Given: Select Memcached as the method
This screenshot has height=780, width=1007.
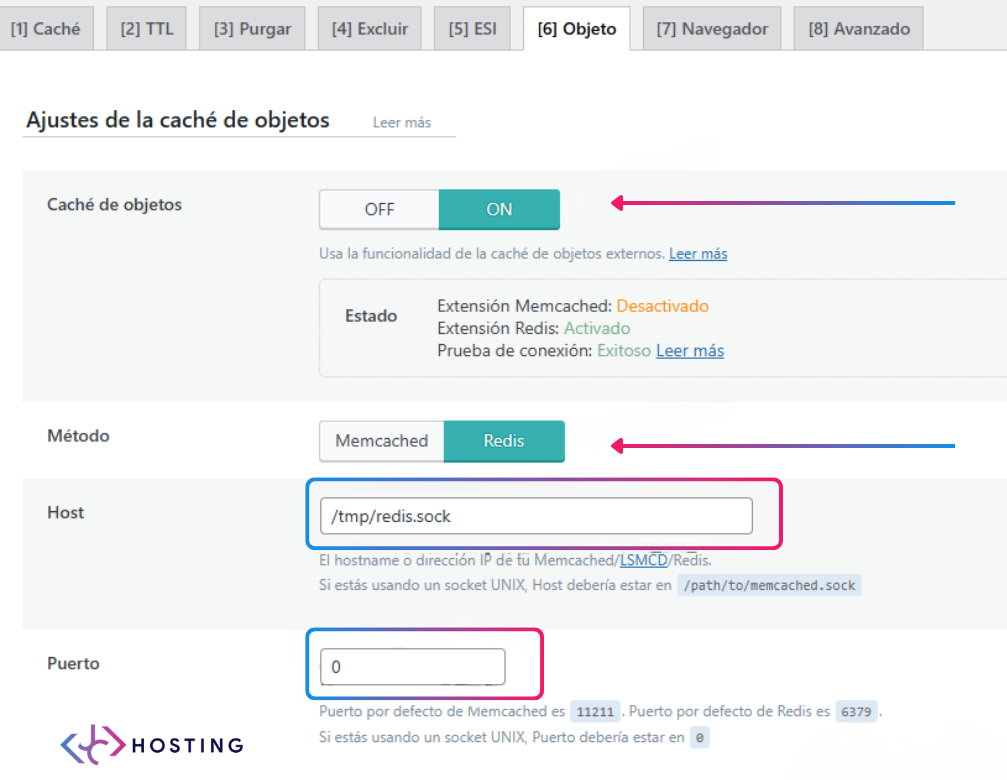Looking at the screenshot, I should [x=381, y=441].
